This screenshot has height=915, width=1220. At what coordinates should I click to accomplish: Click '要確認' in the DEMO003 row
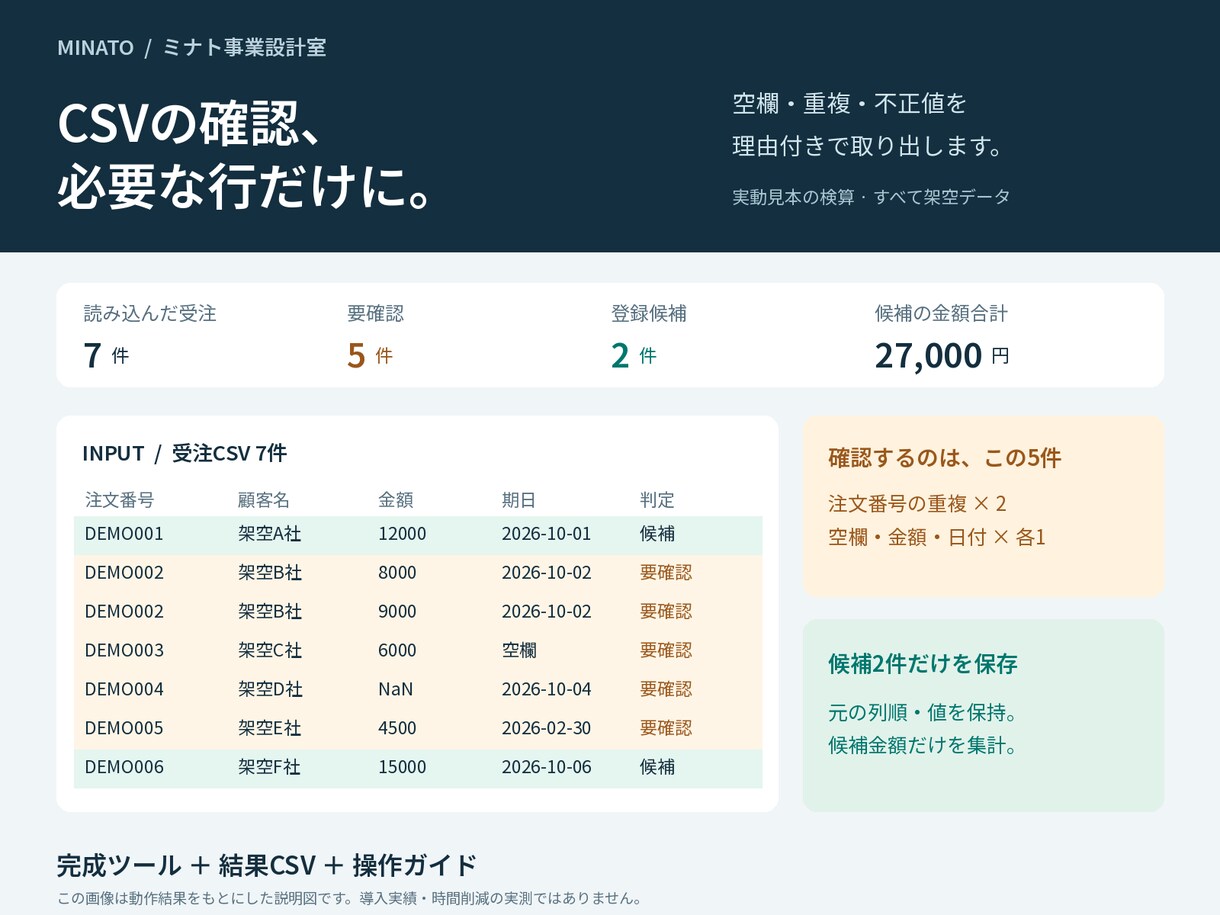(x=666, y=651)
